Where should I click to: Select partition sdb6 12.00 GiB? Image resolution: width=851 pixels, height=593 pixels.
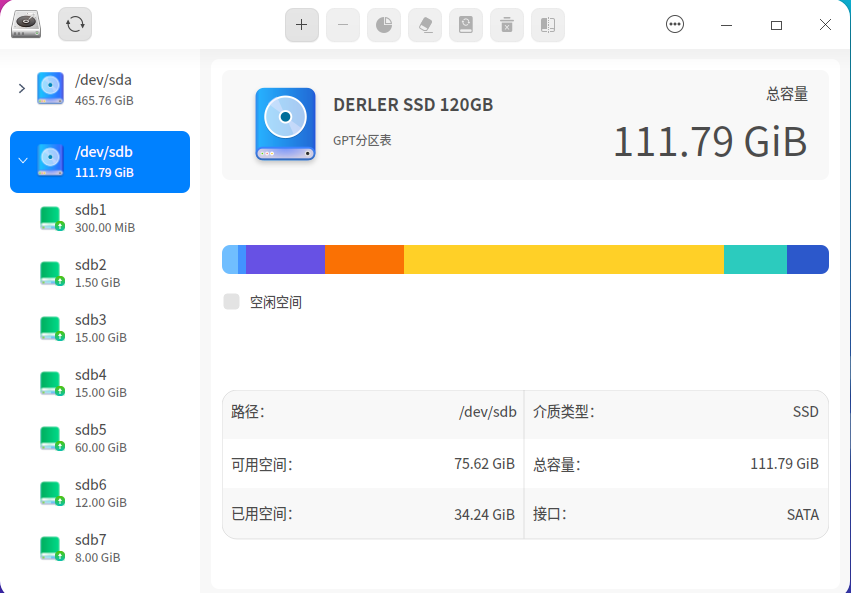pos(100,494)
